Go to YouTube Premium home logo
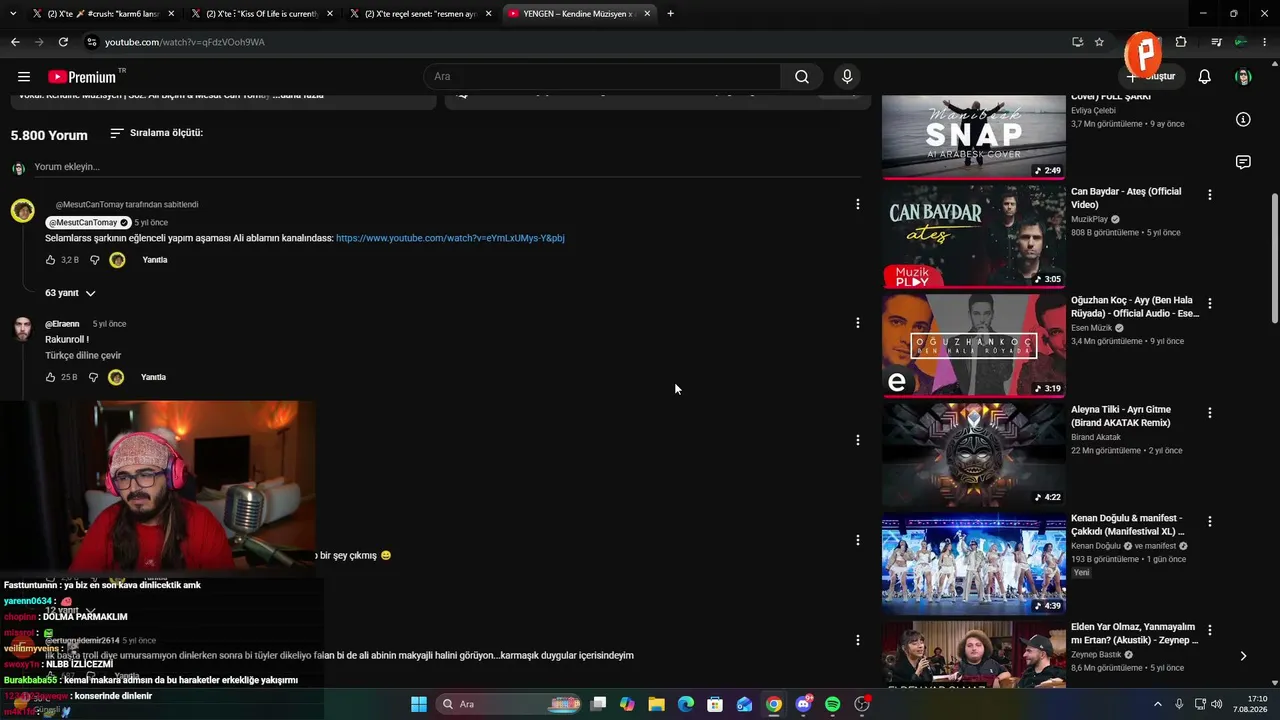The height and width of the screenshot is (720, 1280). click(x=84, y=77)
